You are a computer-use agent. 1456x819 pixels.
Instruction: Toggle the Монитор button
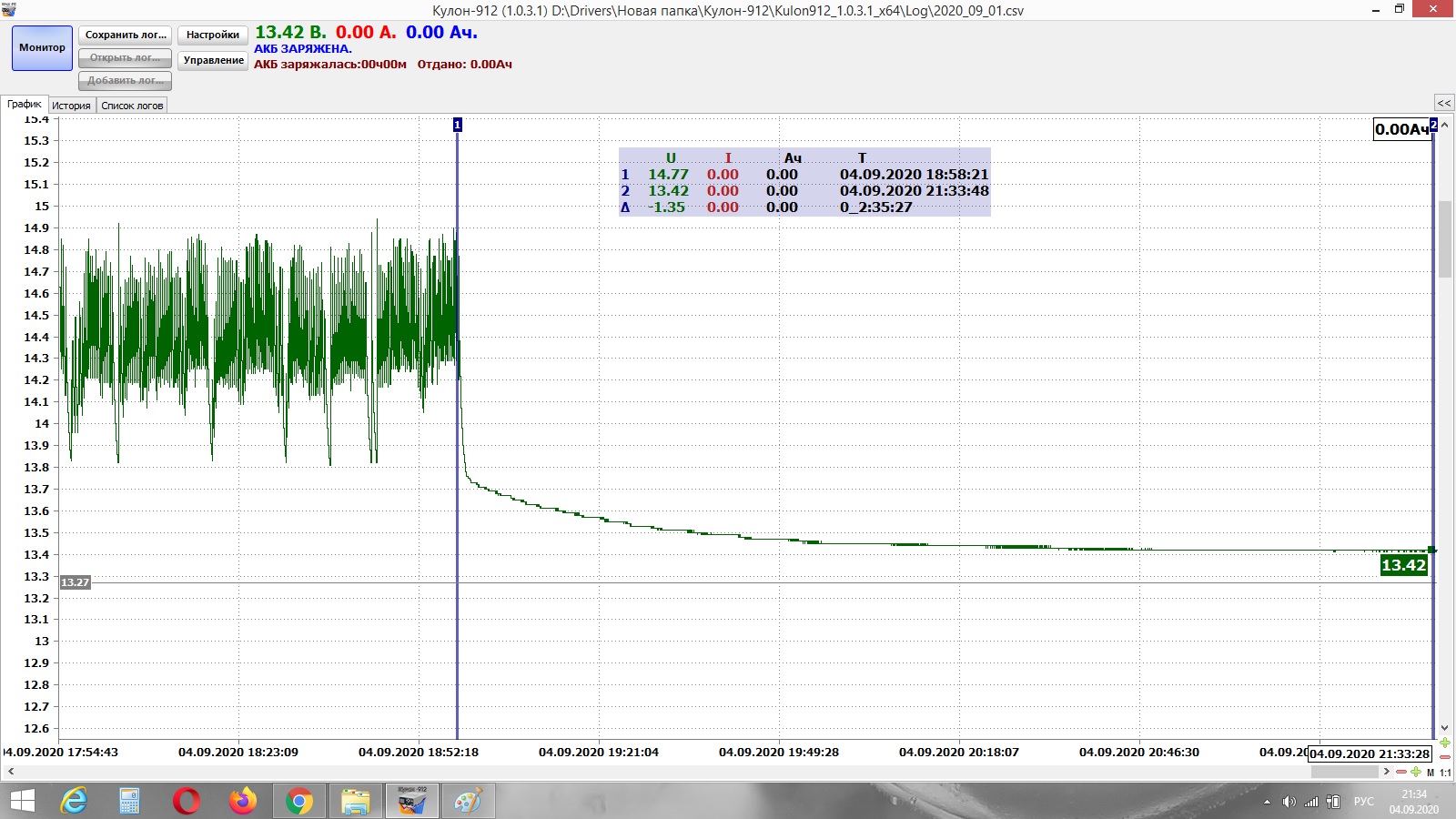click(x=42, y=48)
